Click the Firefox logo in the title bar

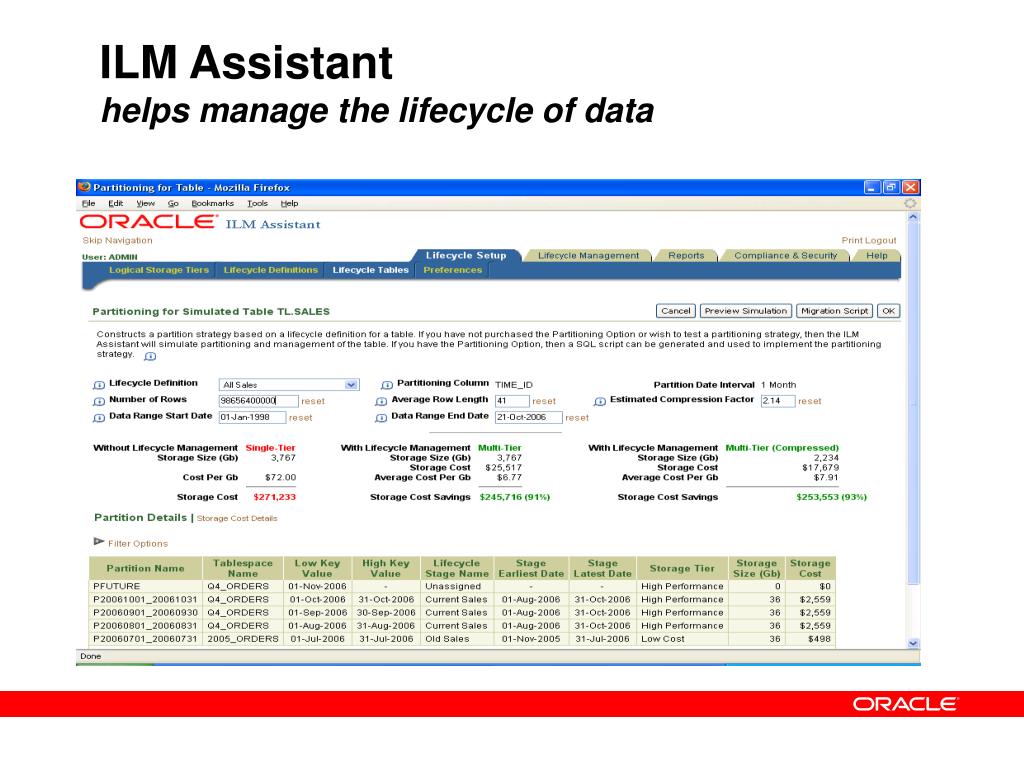coord(84,187)
